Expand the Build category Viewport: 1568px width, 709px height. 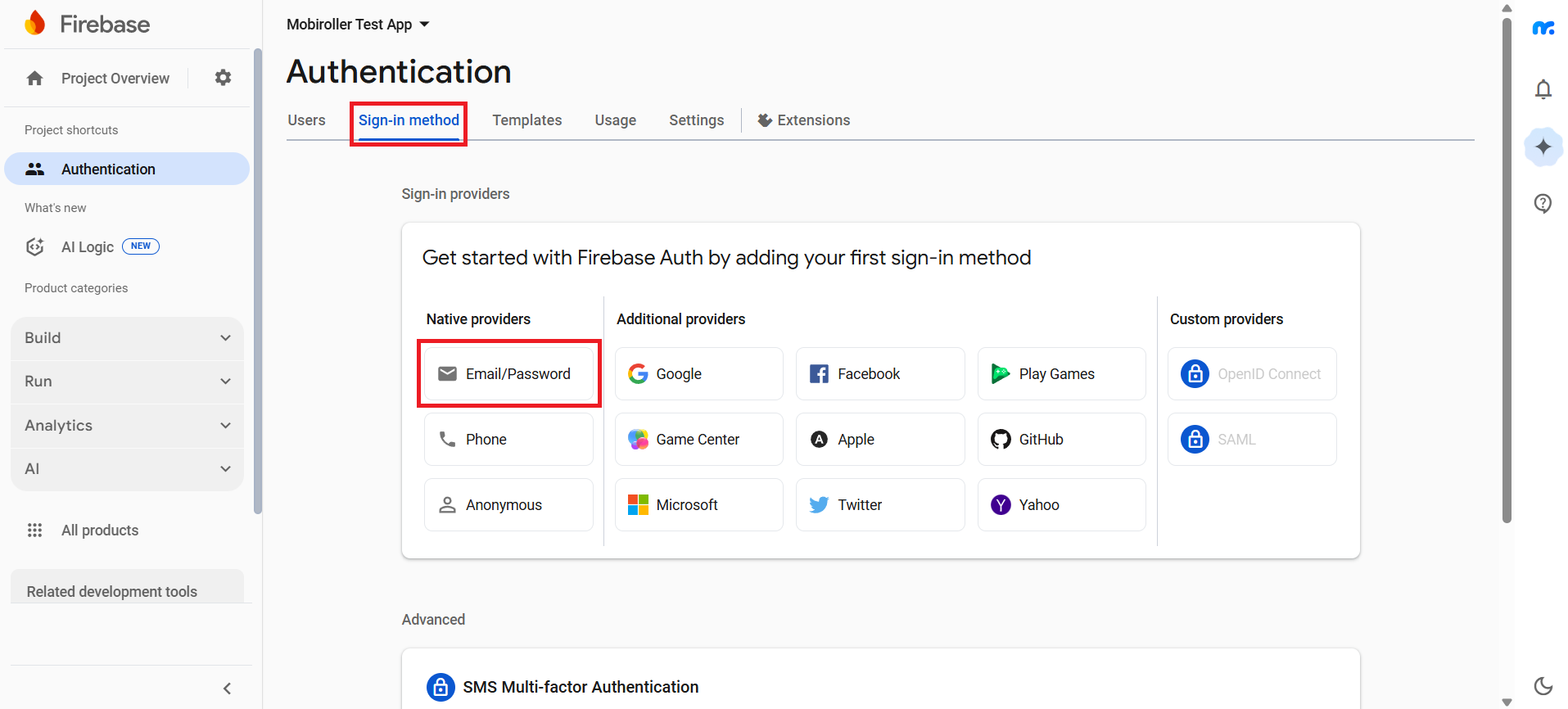127,338
